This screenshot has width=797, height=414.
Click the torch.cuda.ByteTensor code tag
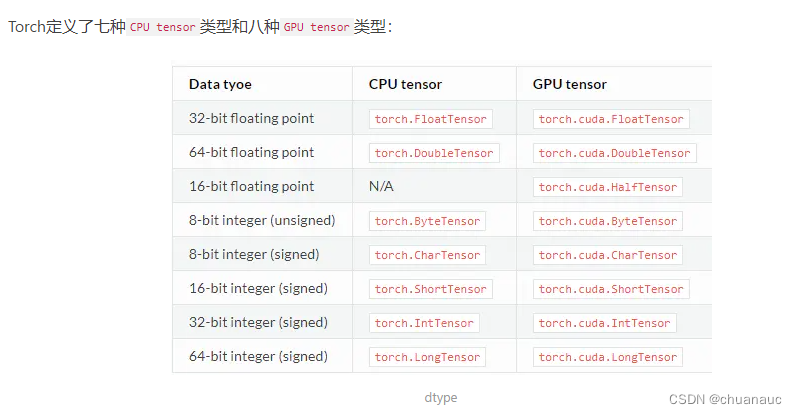(608, 221)
